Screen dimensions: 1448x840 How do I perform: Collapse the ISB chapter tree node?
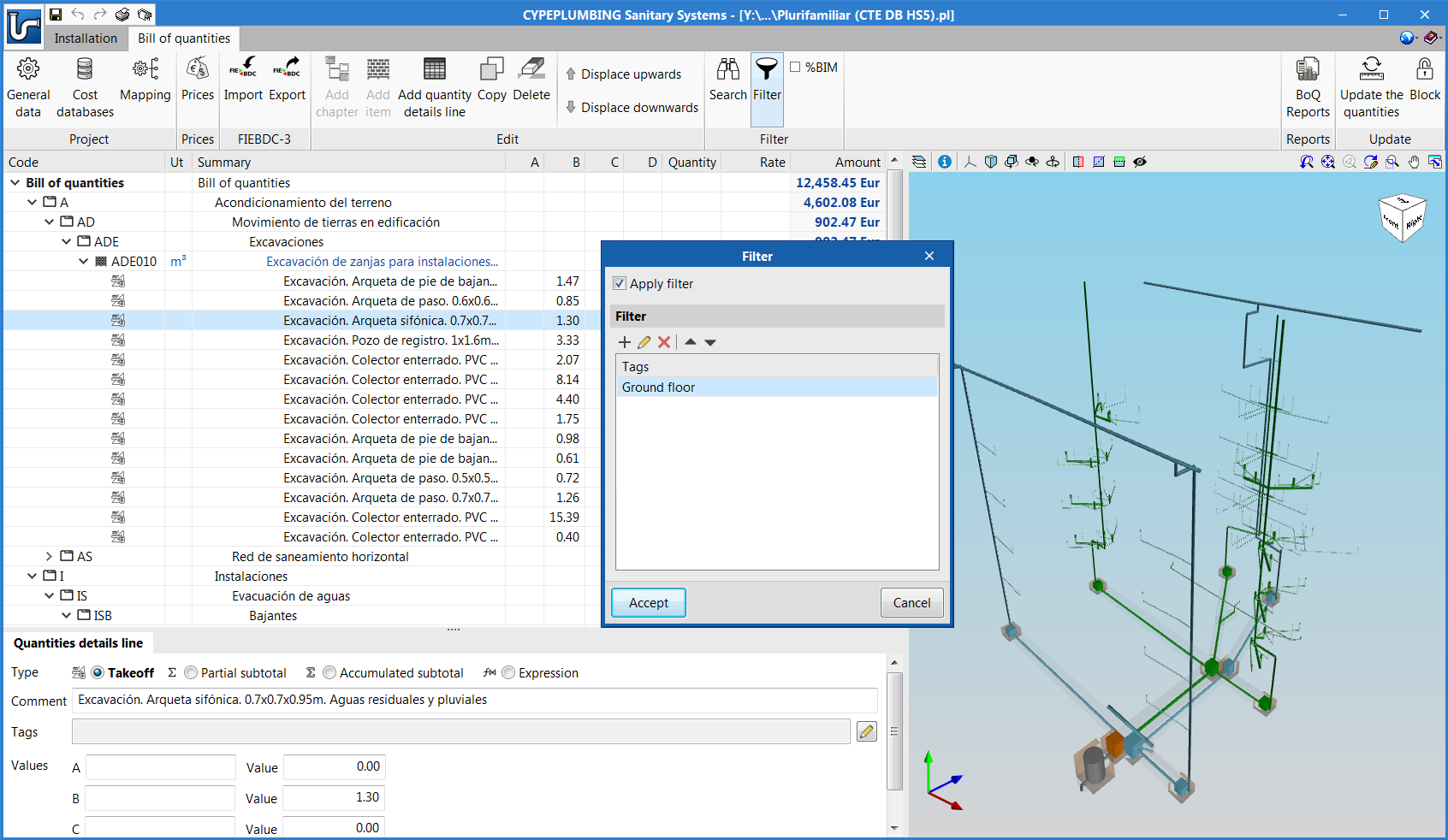pos(66,616)
